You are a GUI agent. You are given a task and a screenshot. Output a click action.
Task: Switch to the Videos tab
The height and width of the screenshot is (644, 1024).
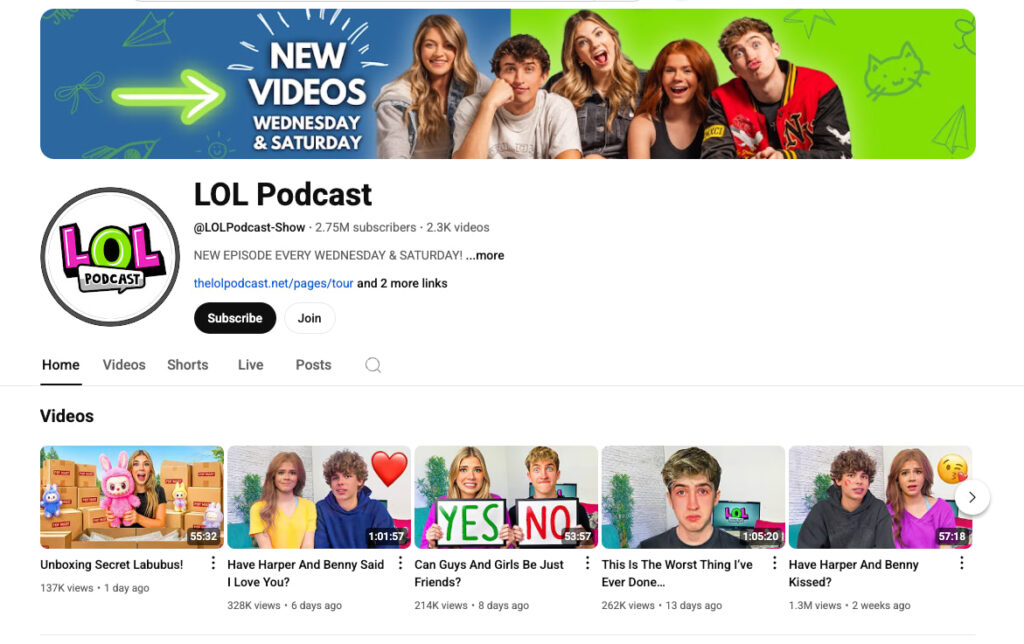tap(124, 365)
